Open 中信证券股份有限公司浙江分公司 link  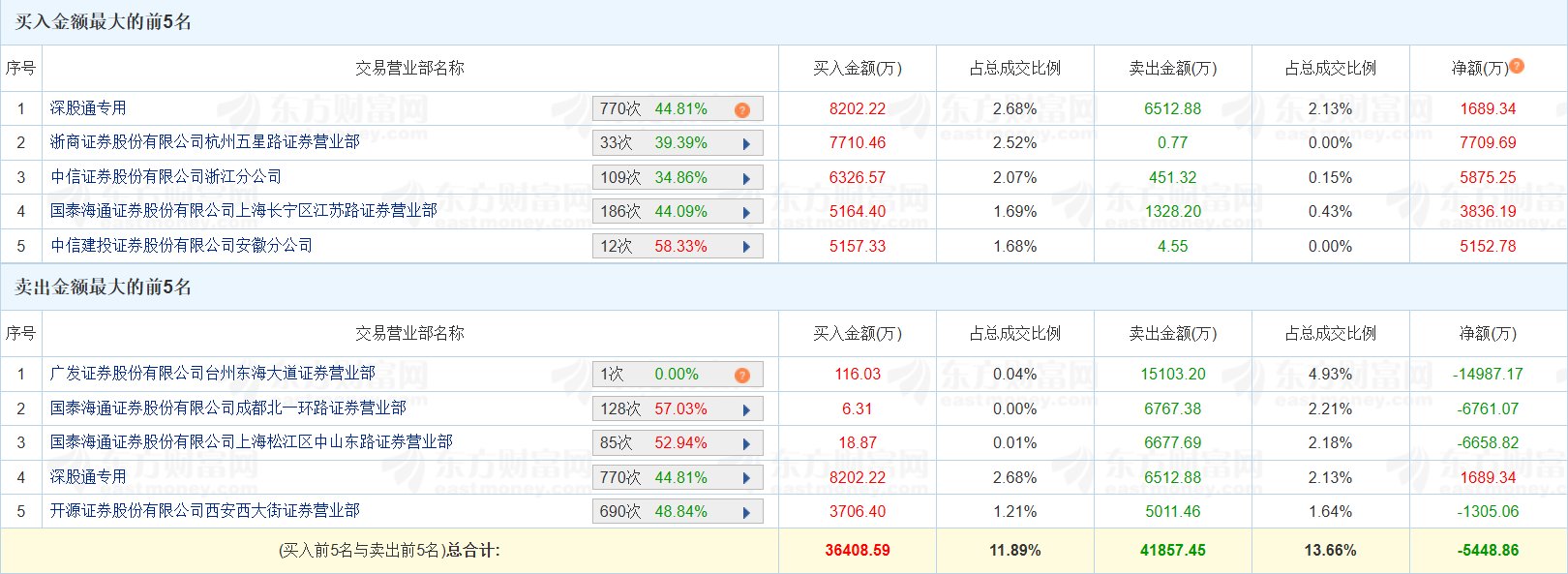tap(166, 176)
